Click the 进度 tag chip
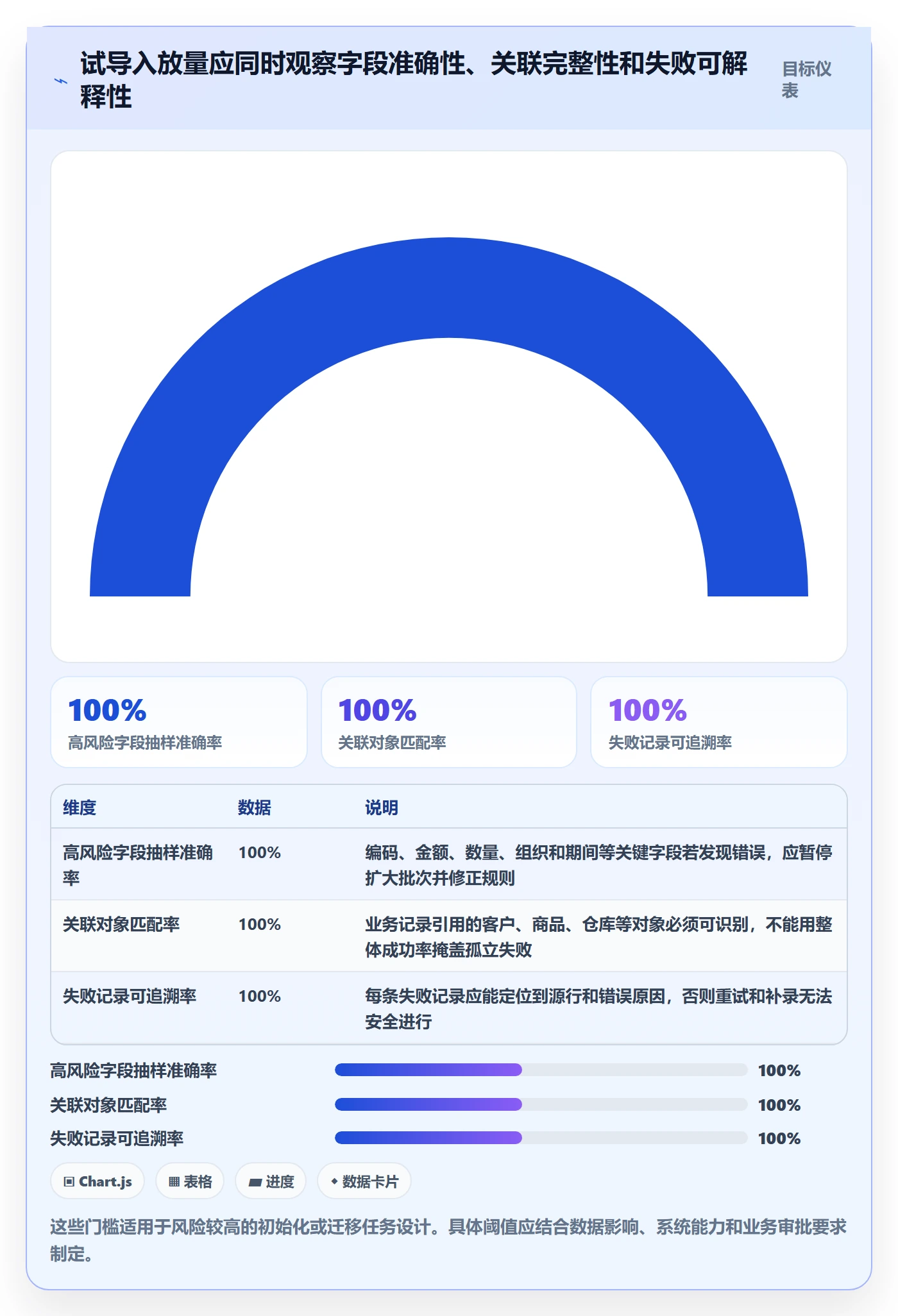The height and width of the screenshot is (1316, 898). click(x=271, y=1181)
